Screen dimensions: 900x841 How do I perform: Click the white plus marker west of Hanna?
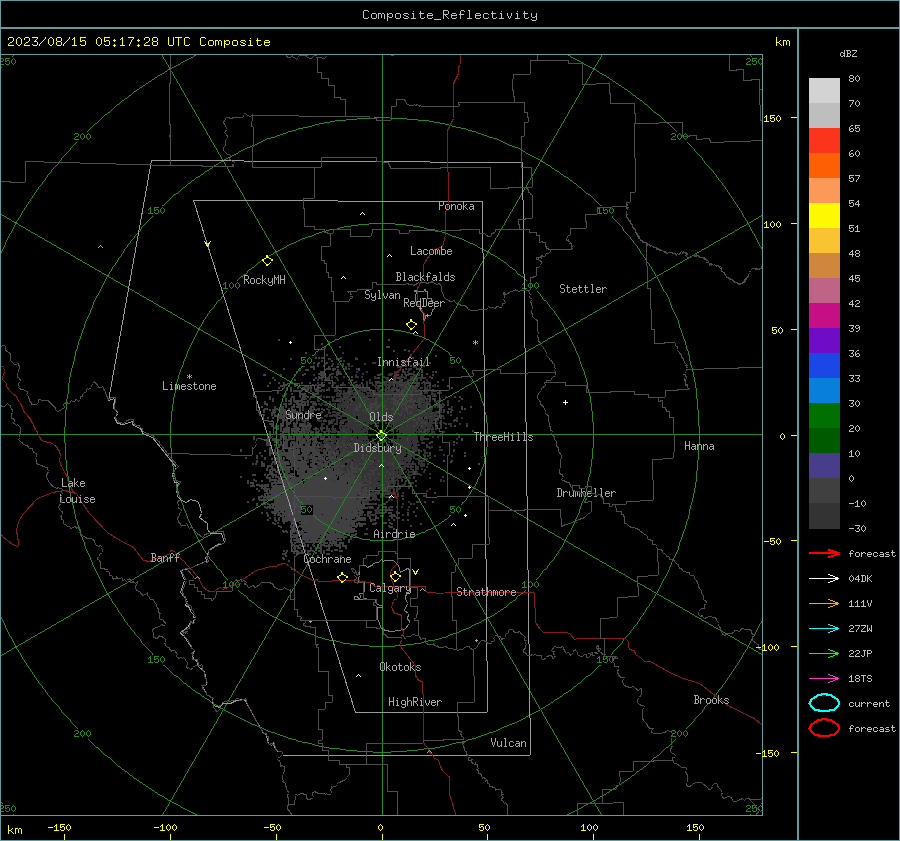(565, 402)
